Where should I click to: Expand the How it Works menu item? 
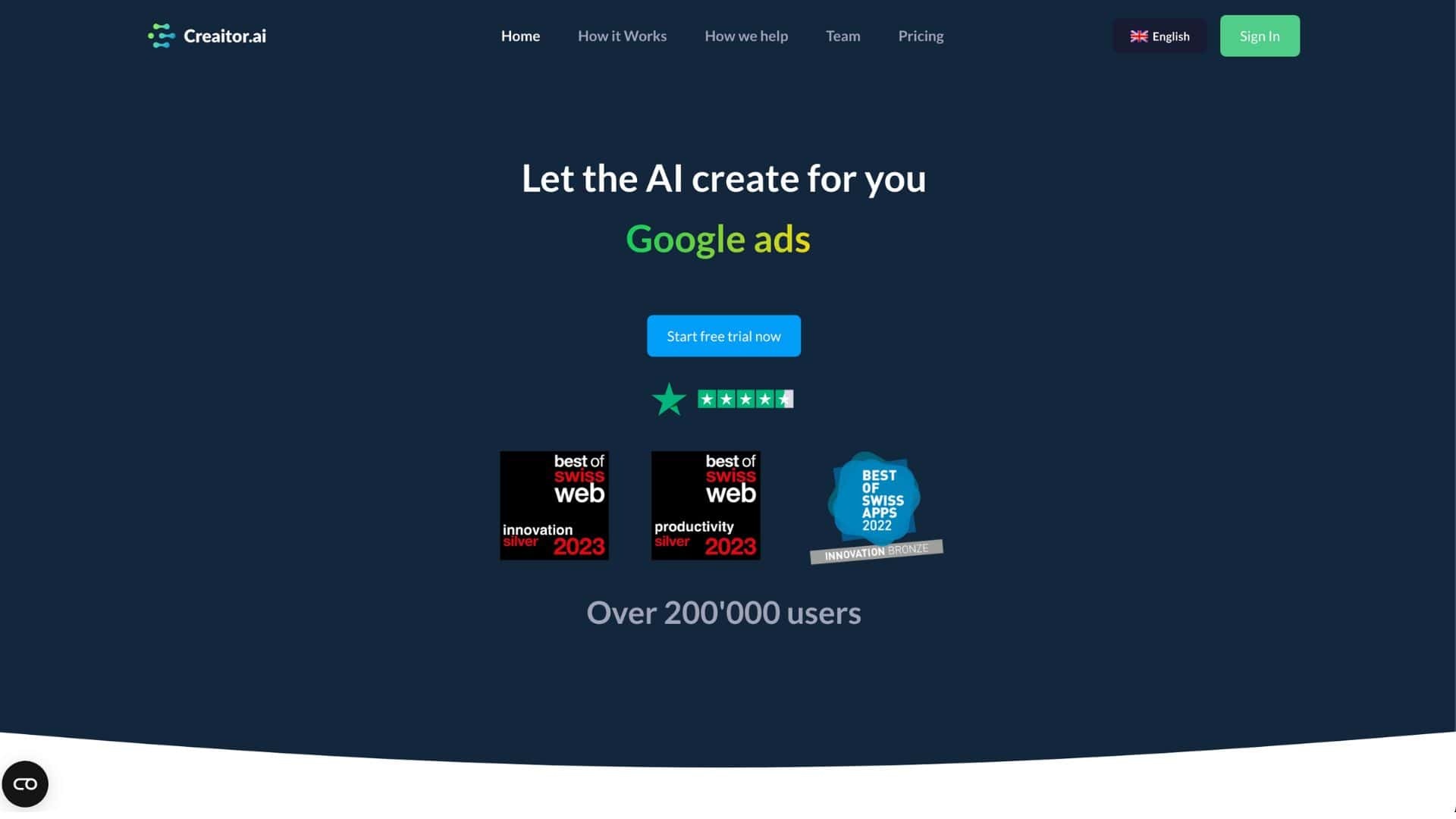coord(622,35)
